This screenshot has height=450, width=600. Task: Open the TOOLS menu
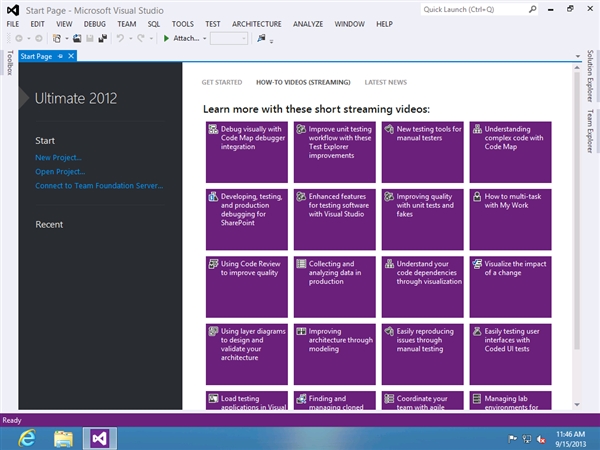183,24
